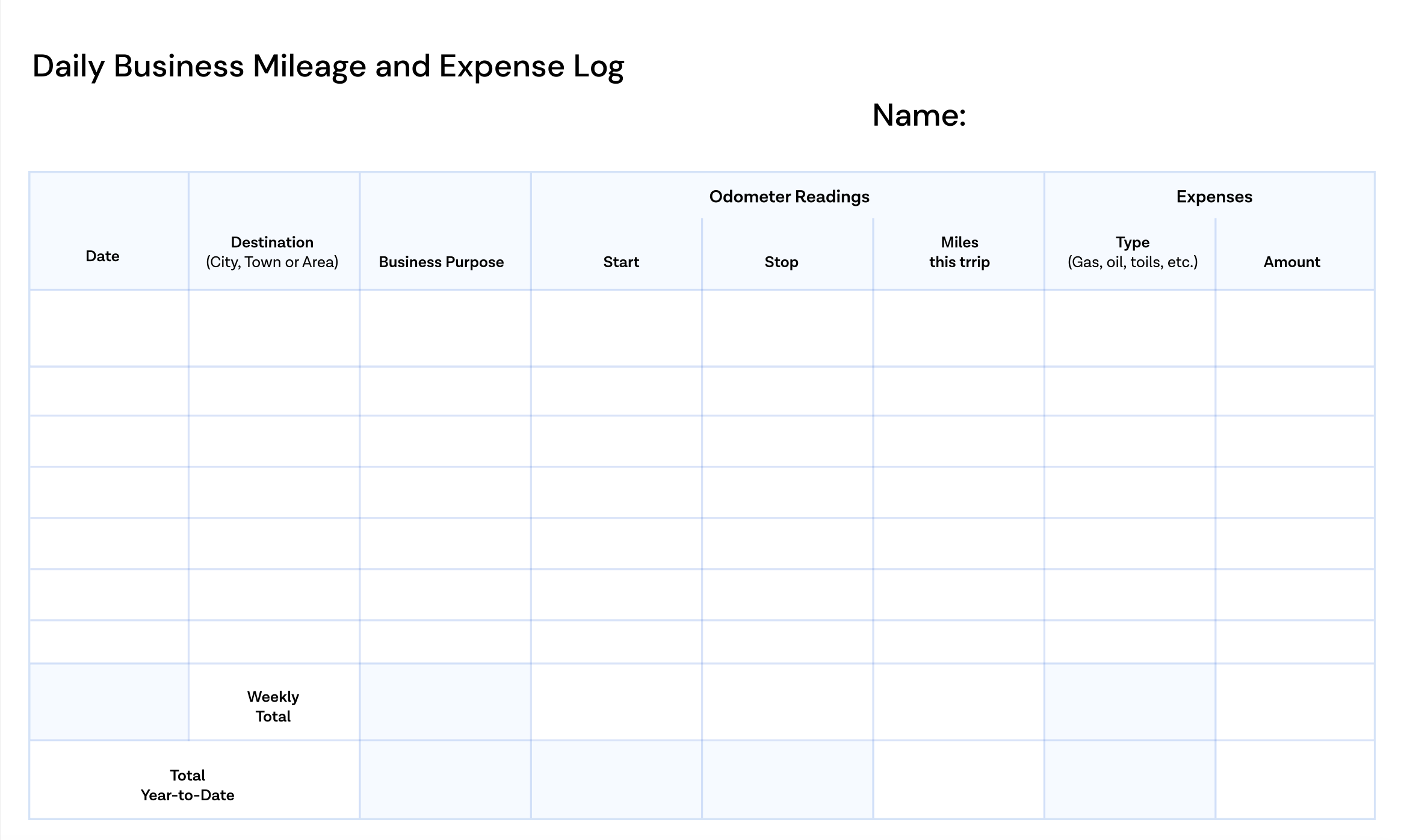Click the Odometer Readings group header
The image size is (1407, 840).
pyautogui.click(x=789, y=197)
